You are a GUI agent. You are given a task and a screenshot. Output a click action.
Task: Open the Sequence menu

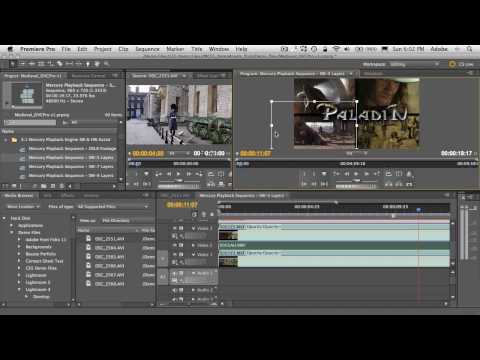tap(147, 49)
